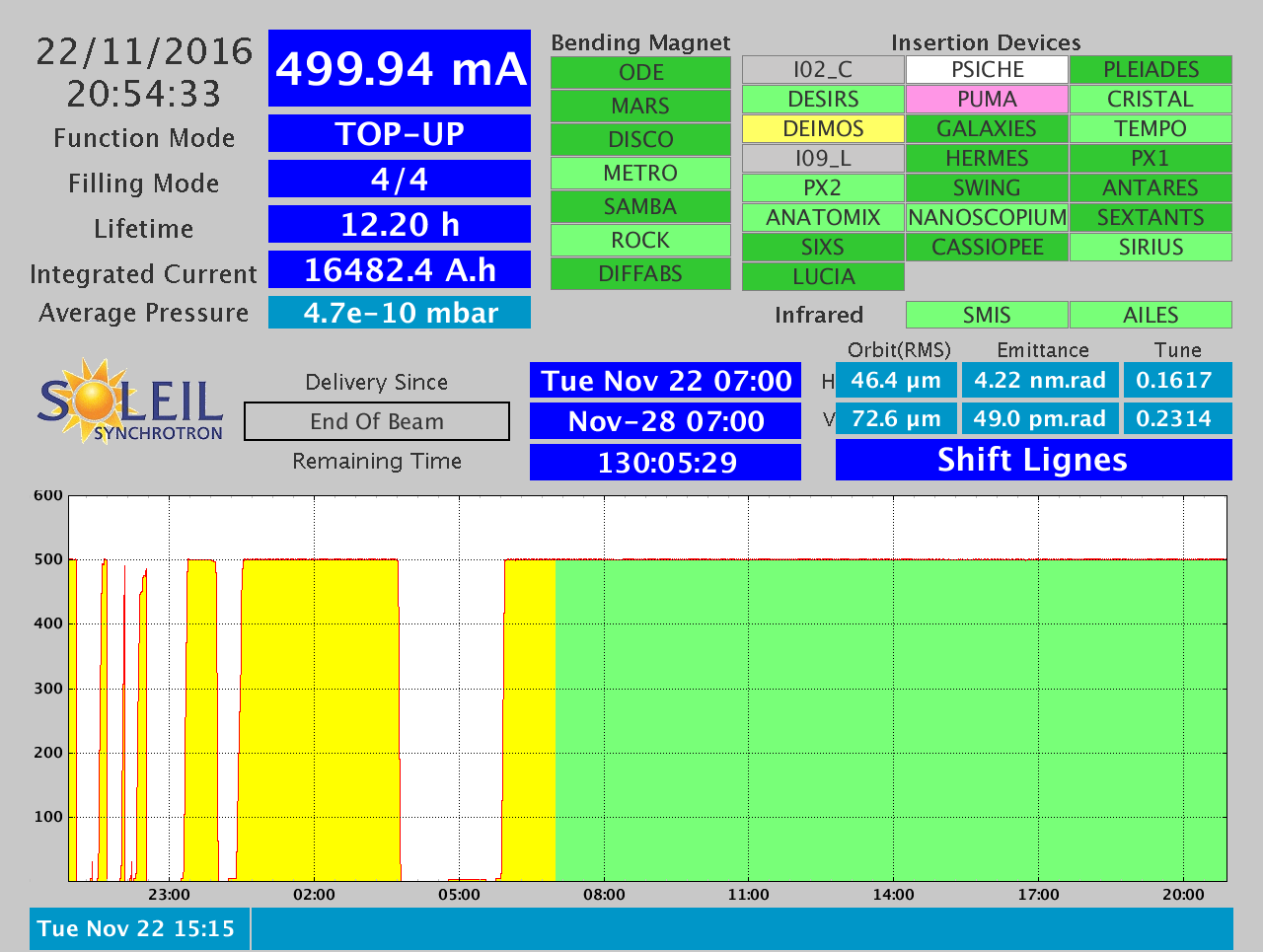The height and width of the screenshot is (952, 1263).
Task: Click the white PSICHE beamline box
Action: pos(987,70)
